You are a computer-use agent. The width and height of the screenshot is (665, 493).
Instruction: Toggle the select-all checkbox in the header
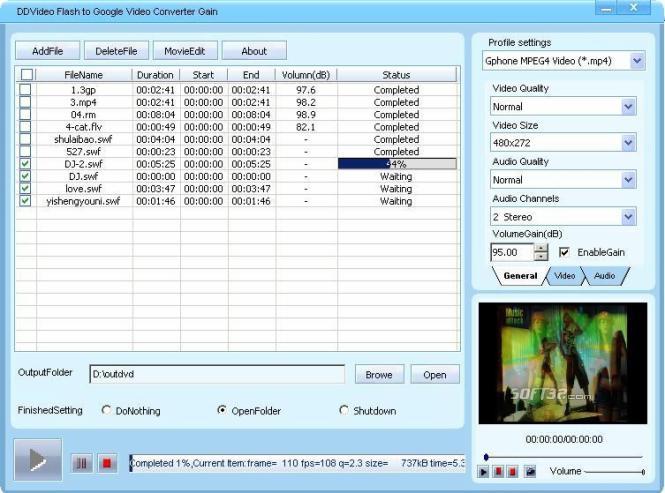point(27,75)
